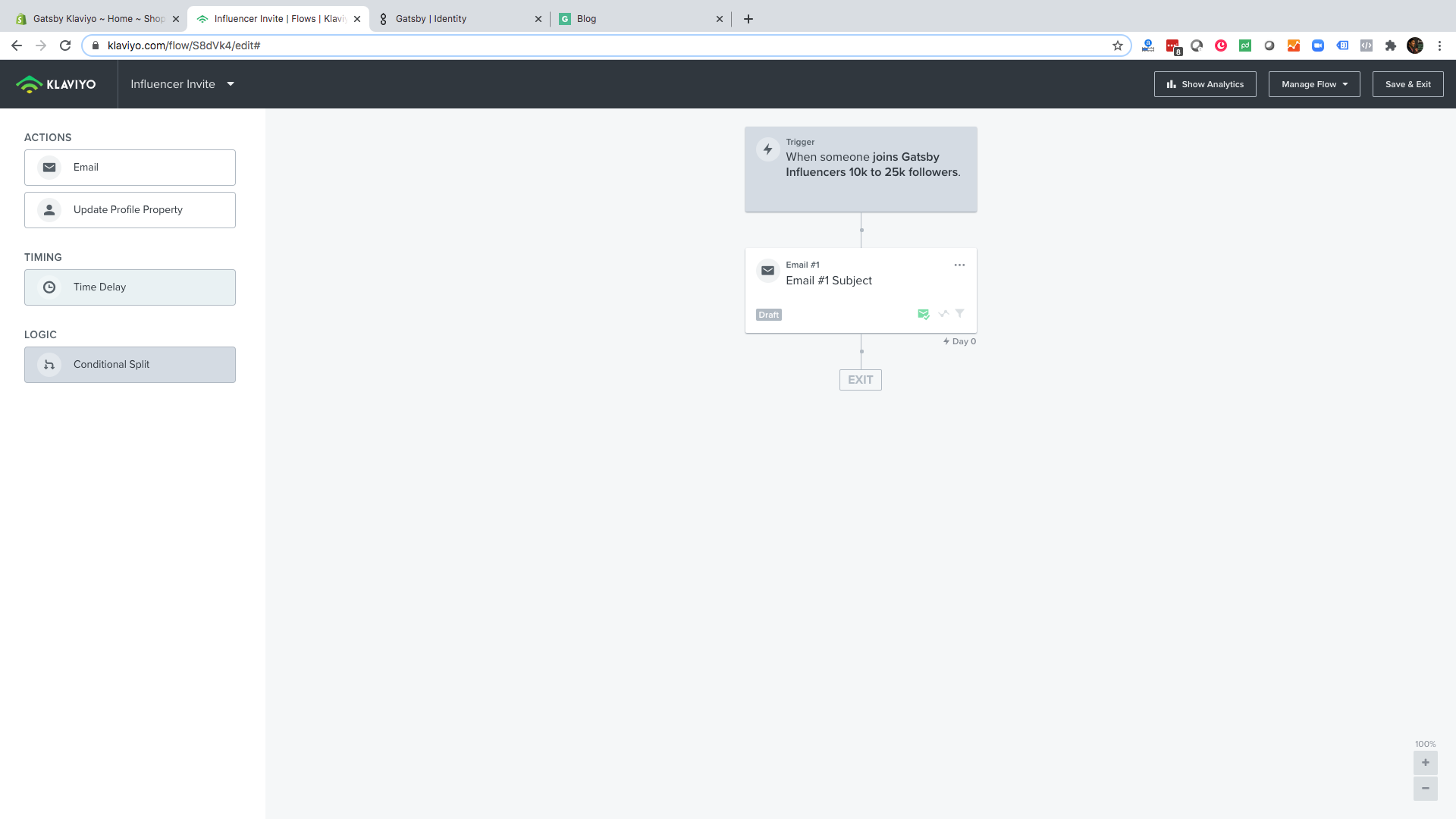Open the Extensions puzzle menu
The image size is (1456, 819).
tap(1391, 45)
